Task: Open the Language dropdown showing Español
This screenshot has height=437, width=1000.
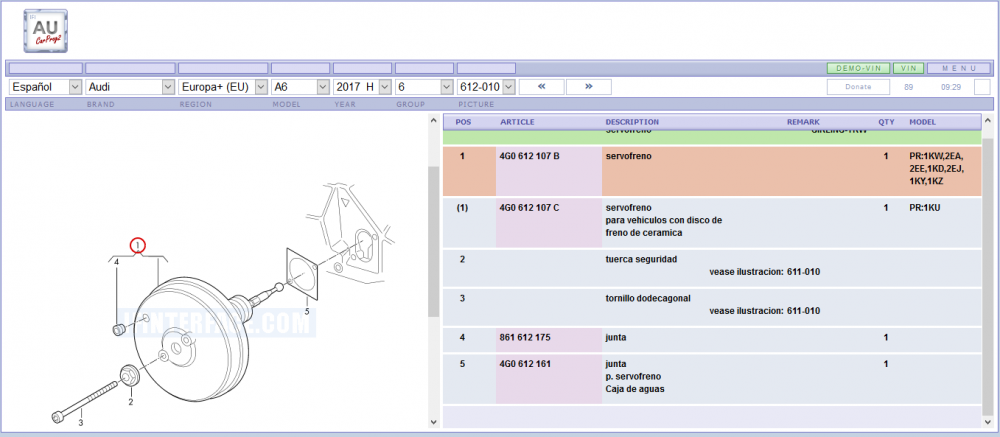Action: [46, 87]
